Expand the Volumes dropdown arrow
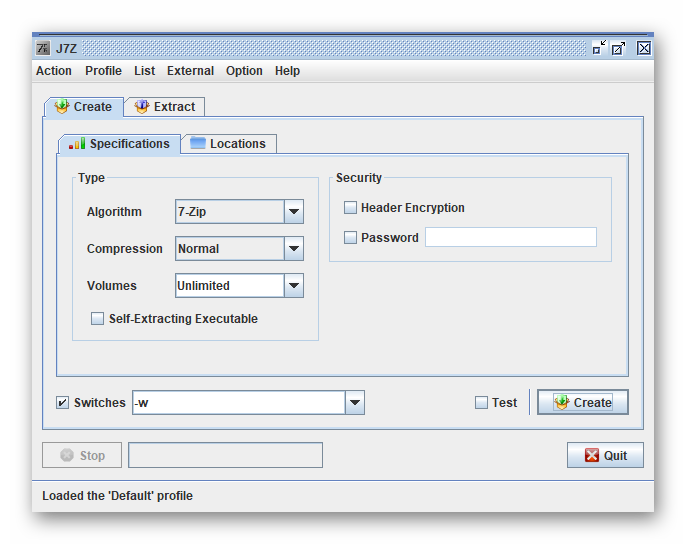Viewport: 686px width, 544px height. (x=294, y=286)
